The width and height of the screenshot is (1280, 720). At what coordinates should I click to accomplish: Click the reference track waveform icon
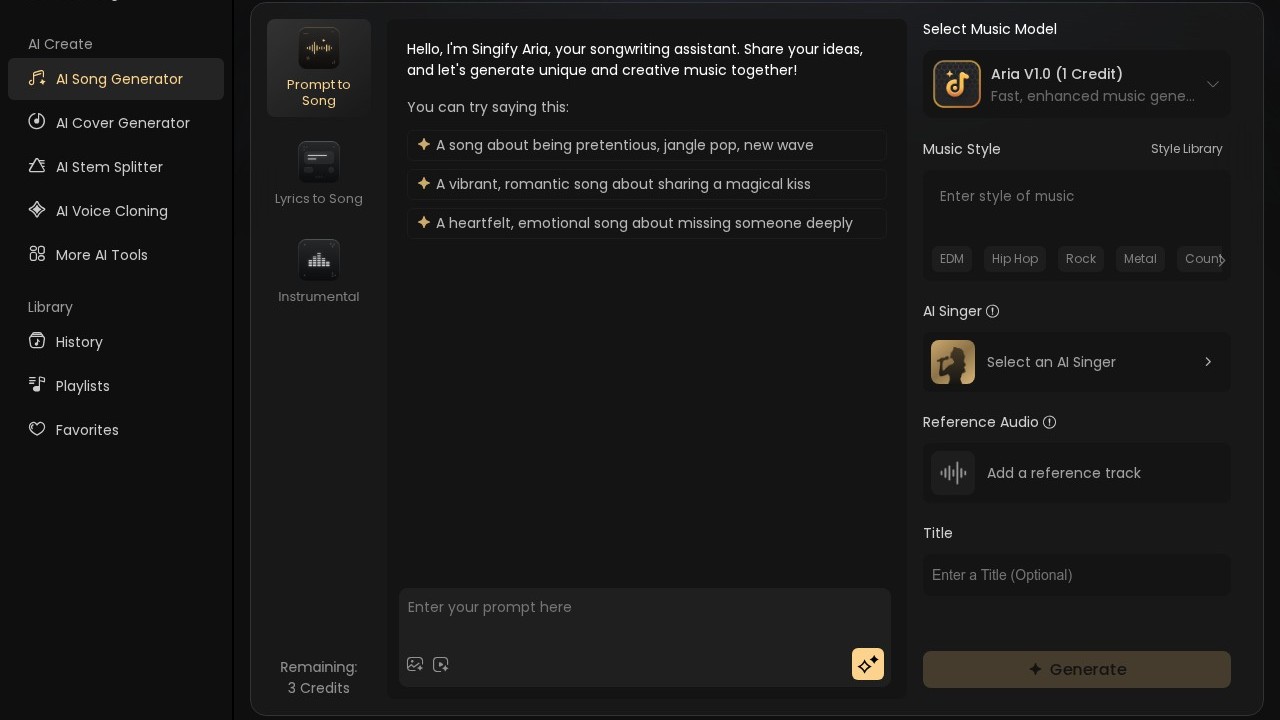tap(953, 473)
